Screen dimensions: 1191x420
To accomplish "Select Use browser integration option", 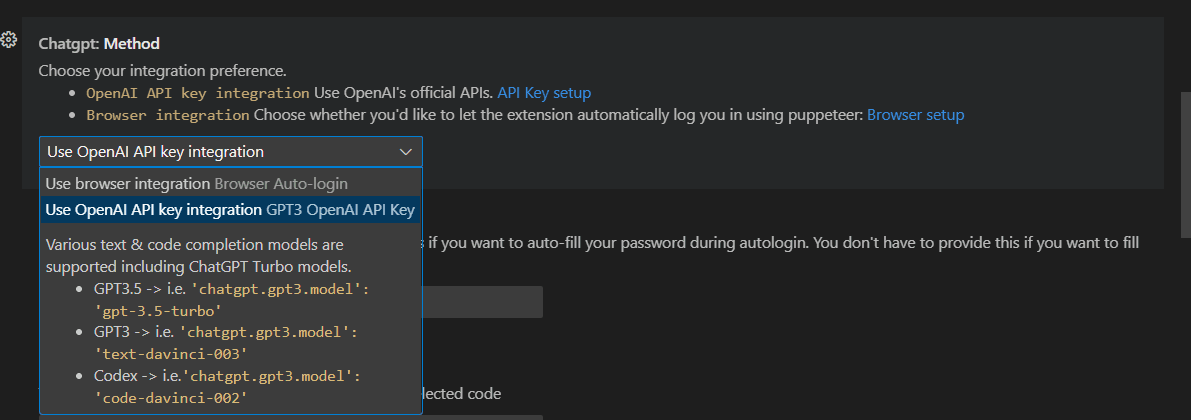I will pyautogui.click(x=231, y=183).
